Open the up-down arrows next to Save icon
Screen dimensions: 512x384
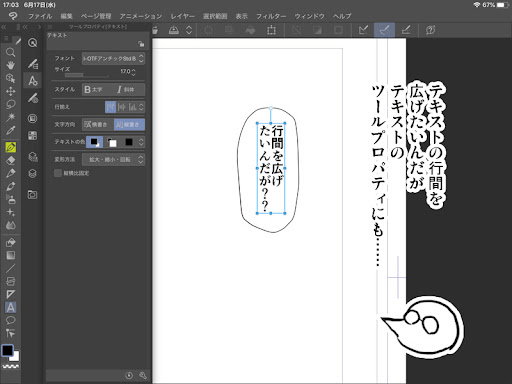[189, 30]
